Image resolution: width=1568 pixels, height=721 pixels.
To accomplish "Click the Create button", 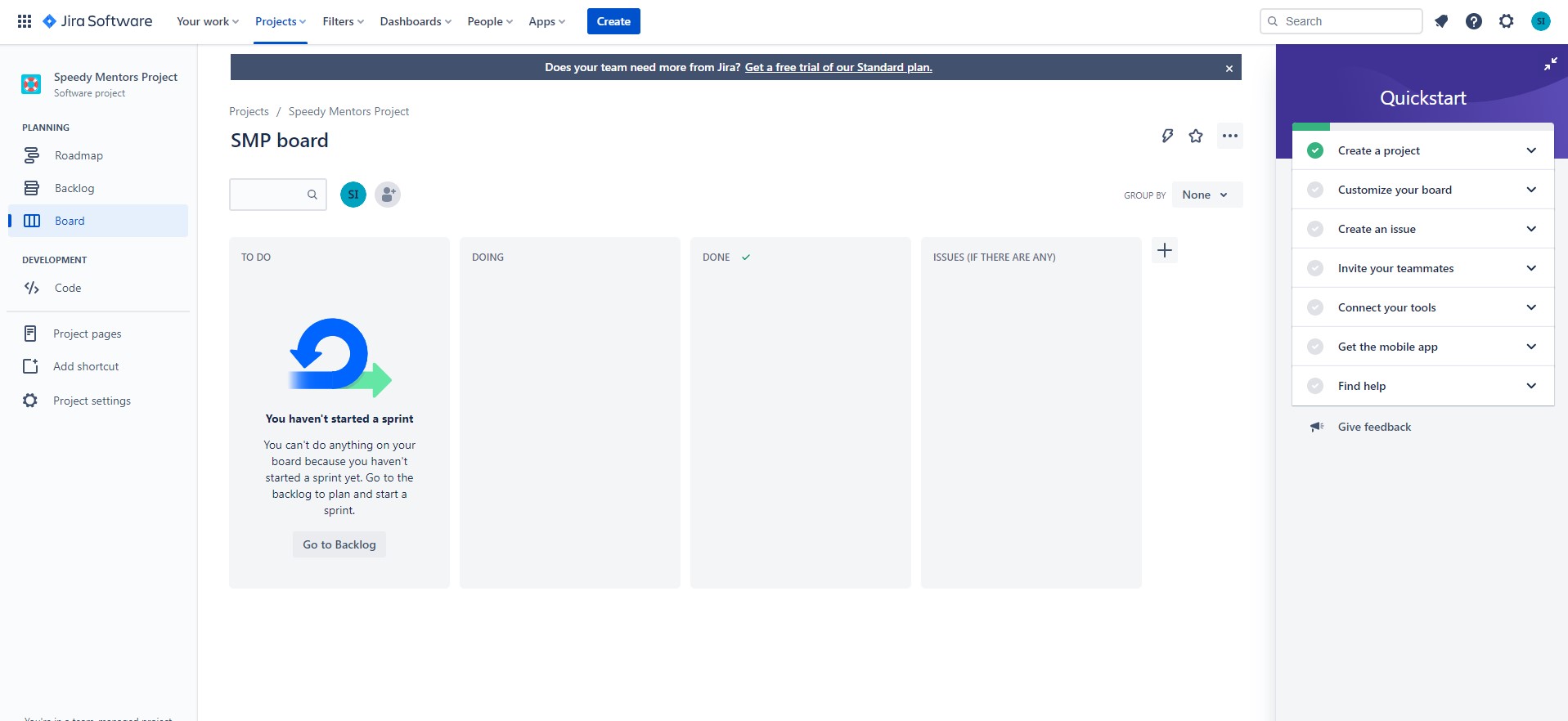I will [x=613, y=21].
